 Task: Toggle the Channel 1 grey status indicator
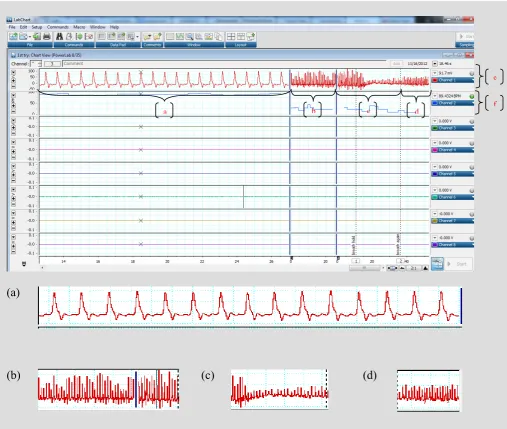click(472, 73)
